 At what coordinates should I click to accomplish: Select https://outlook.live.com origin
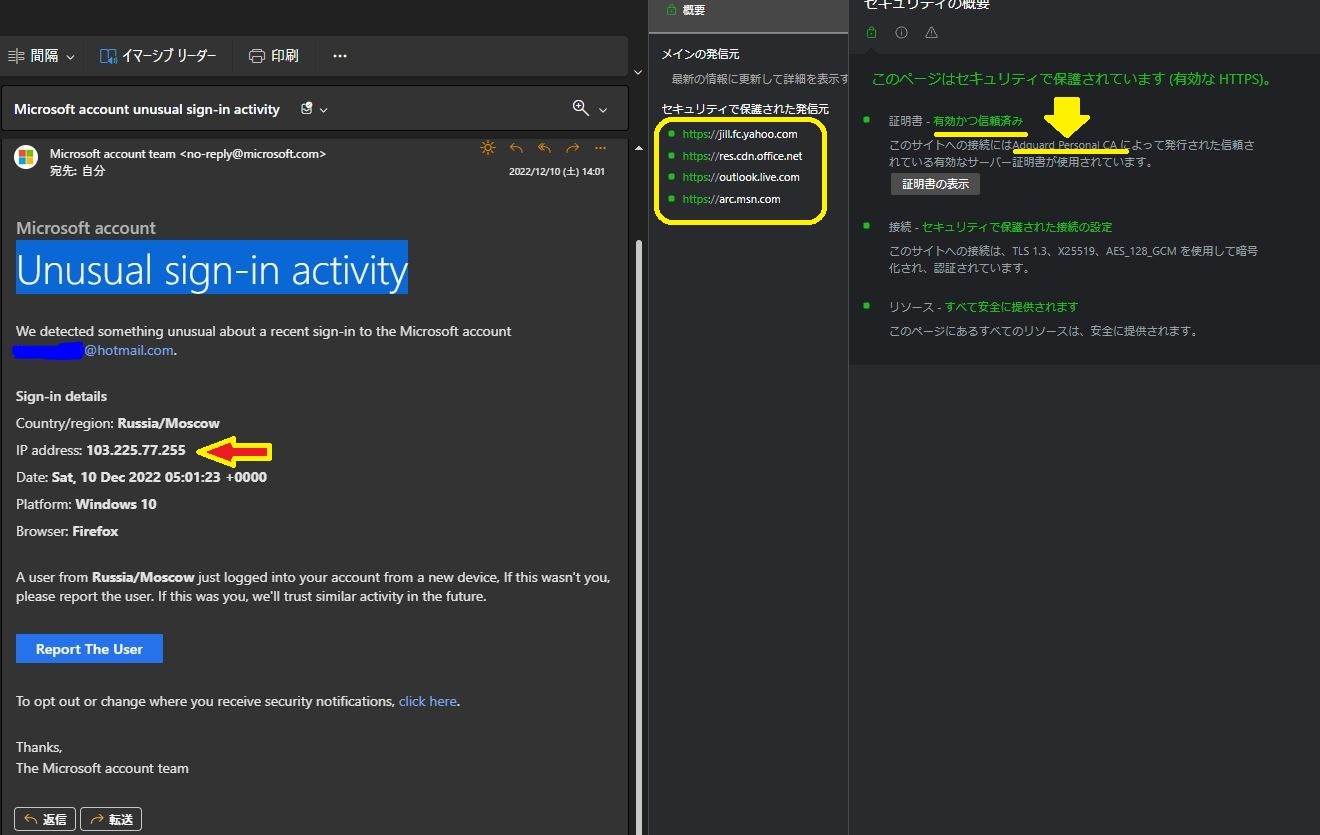(740, 177)
